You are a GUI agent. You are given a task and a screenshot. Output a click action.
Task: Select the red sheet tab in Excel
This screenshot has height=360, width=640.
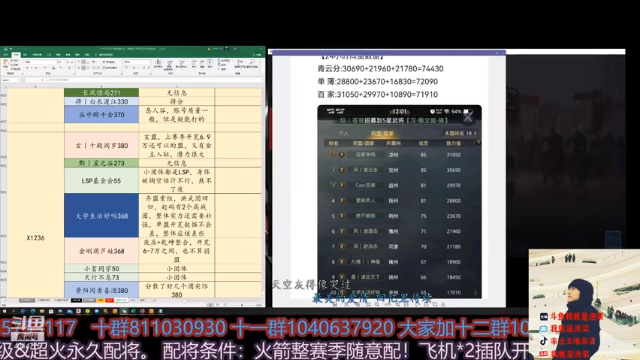click(x=110, y=300)
